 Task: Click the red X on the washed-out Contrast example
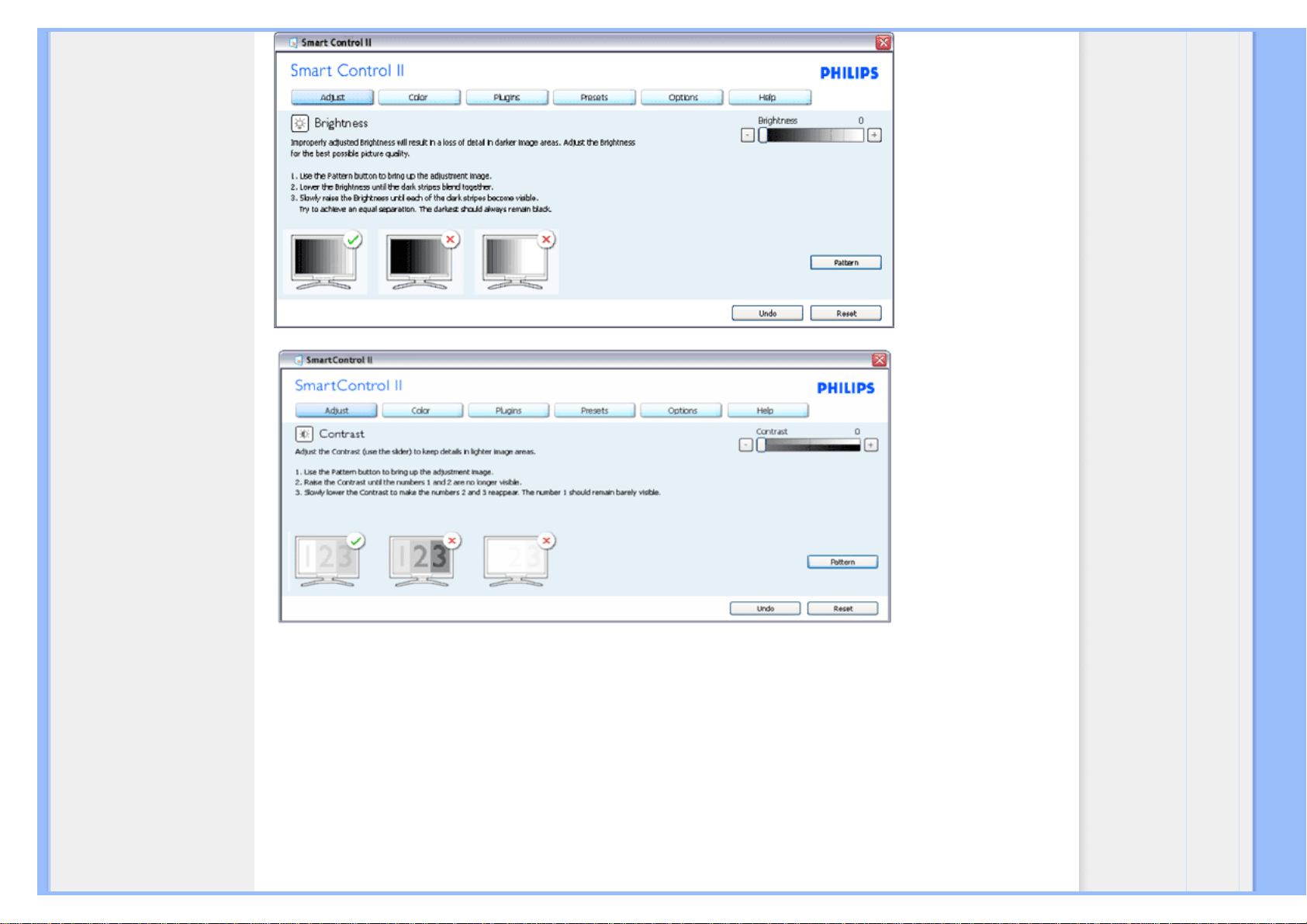[x=546, y=541]
